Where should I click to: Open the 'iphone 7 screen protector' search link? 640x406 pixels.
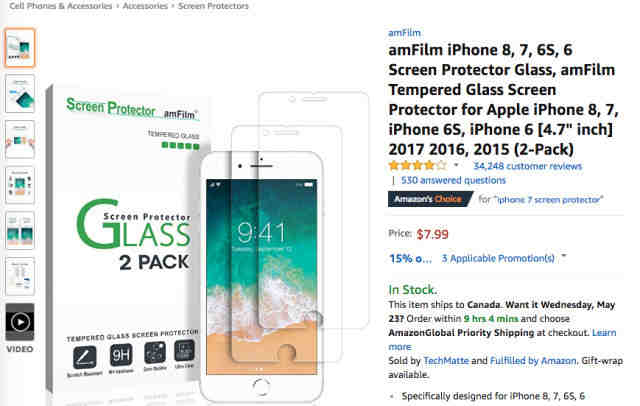tap(549, 200)
